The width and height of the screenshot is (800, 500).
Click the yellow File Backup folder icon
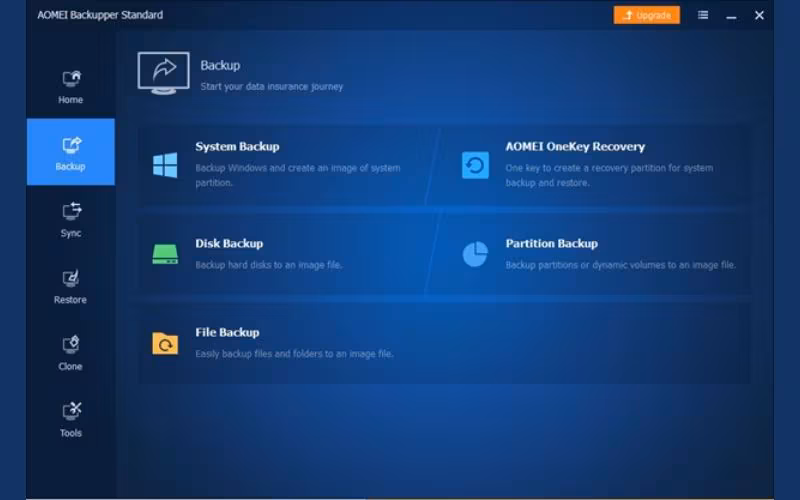click(165, 343)
